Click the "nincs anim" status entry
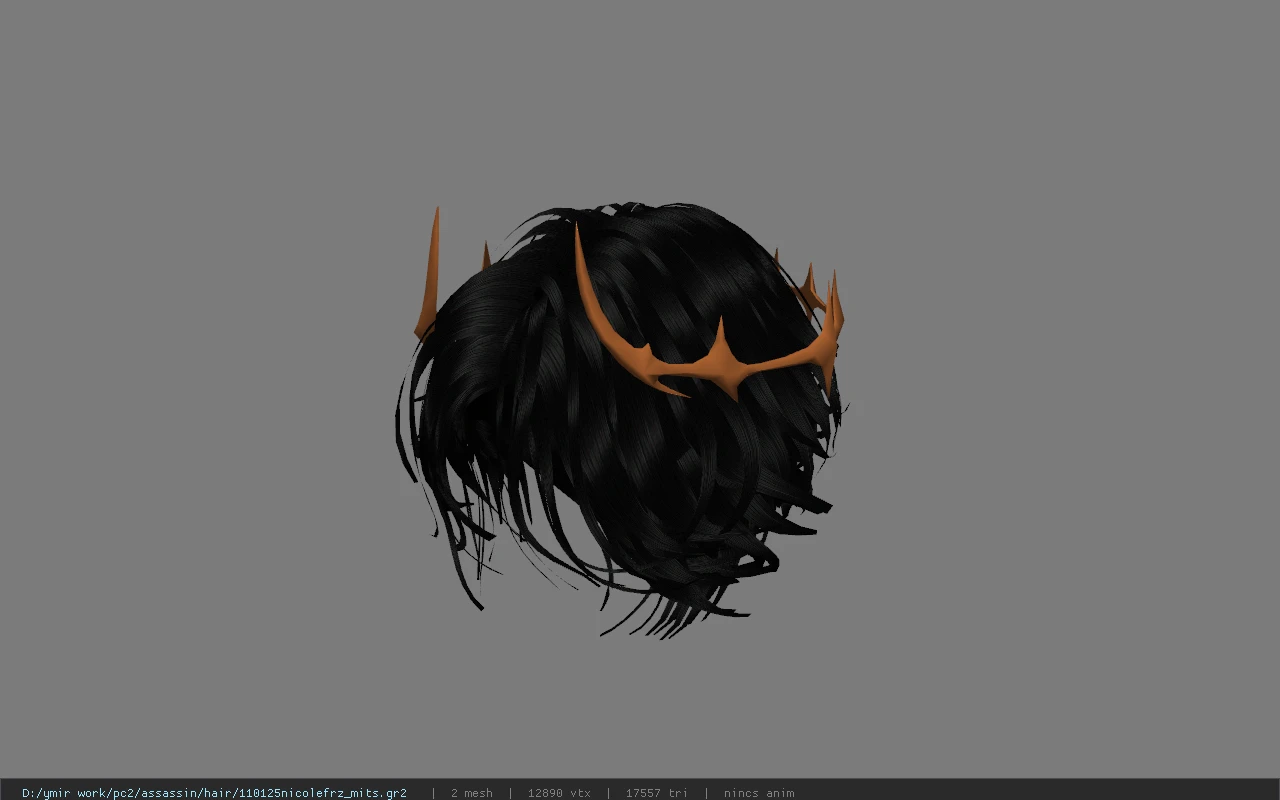This screenshot has height=800, width=1280. (x=759, y=793)
